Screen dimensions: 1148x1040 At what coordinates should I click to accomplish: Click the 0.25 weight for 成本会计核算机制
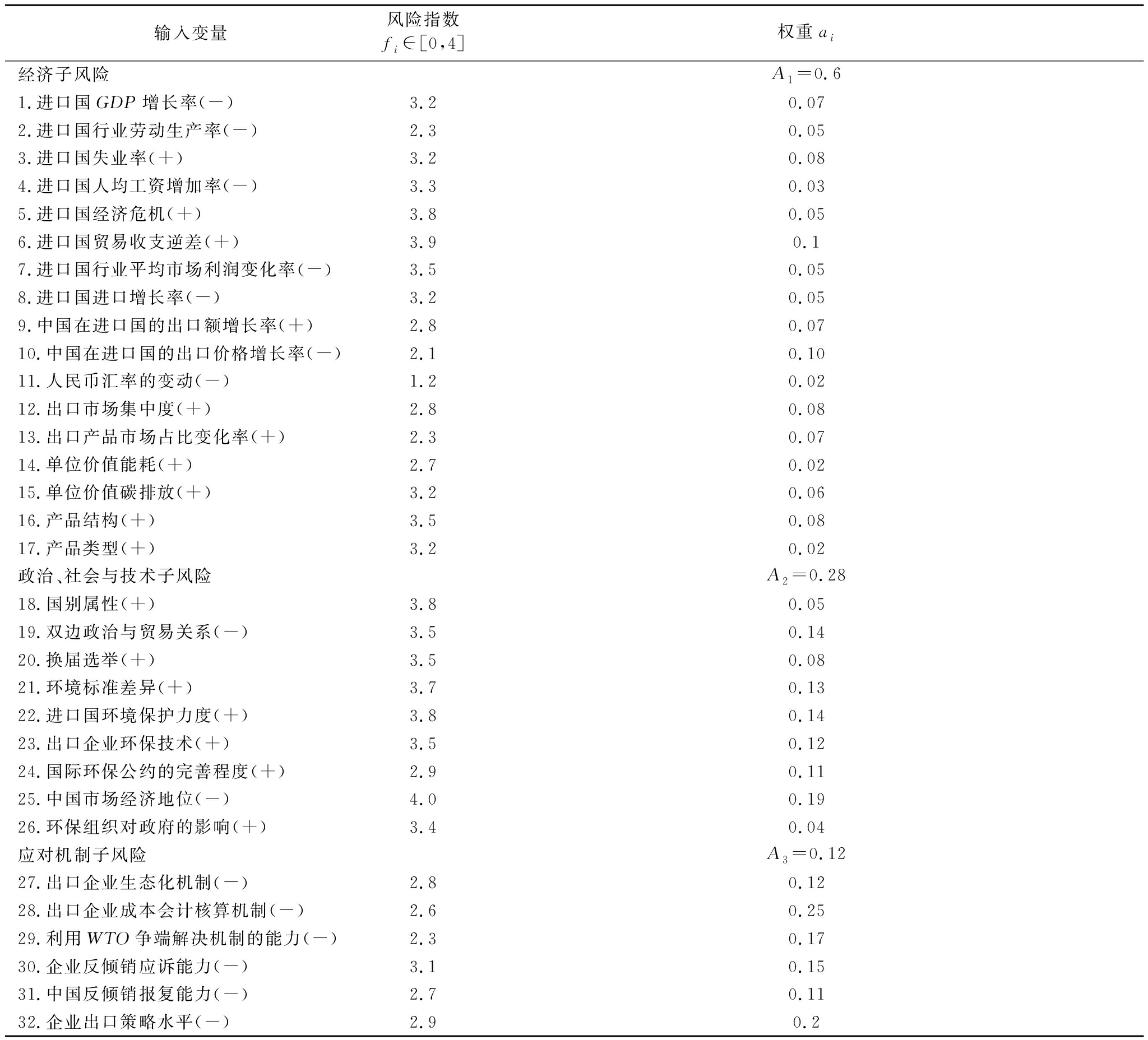806,910
